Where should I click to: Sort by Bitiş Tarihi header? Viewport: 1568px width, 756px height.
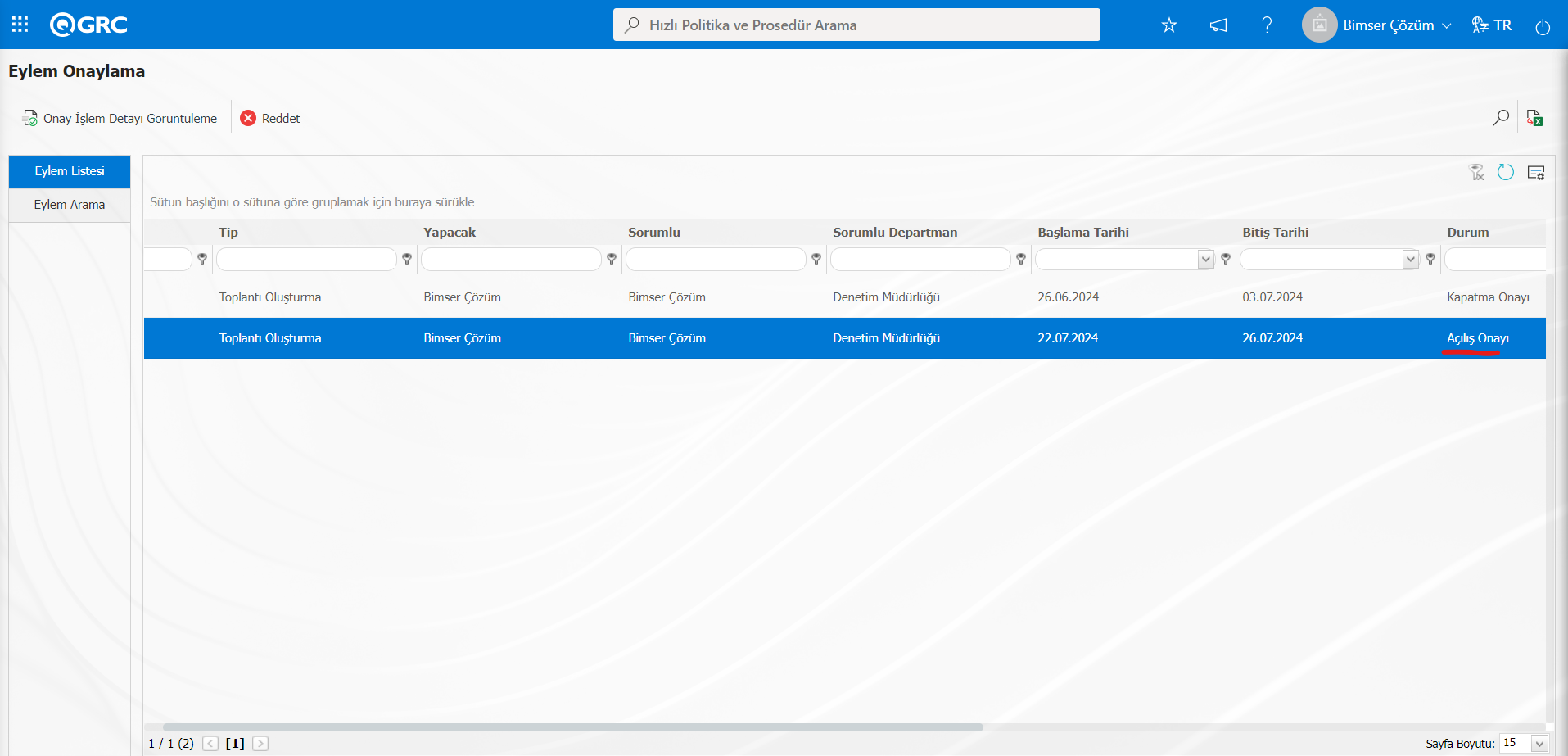point(1276,233)
